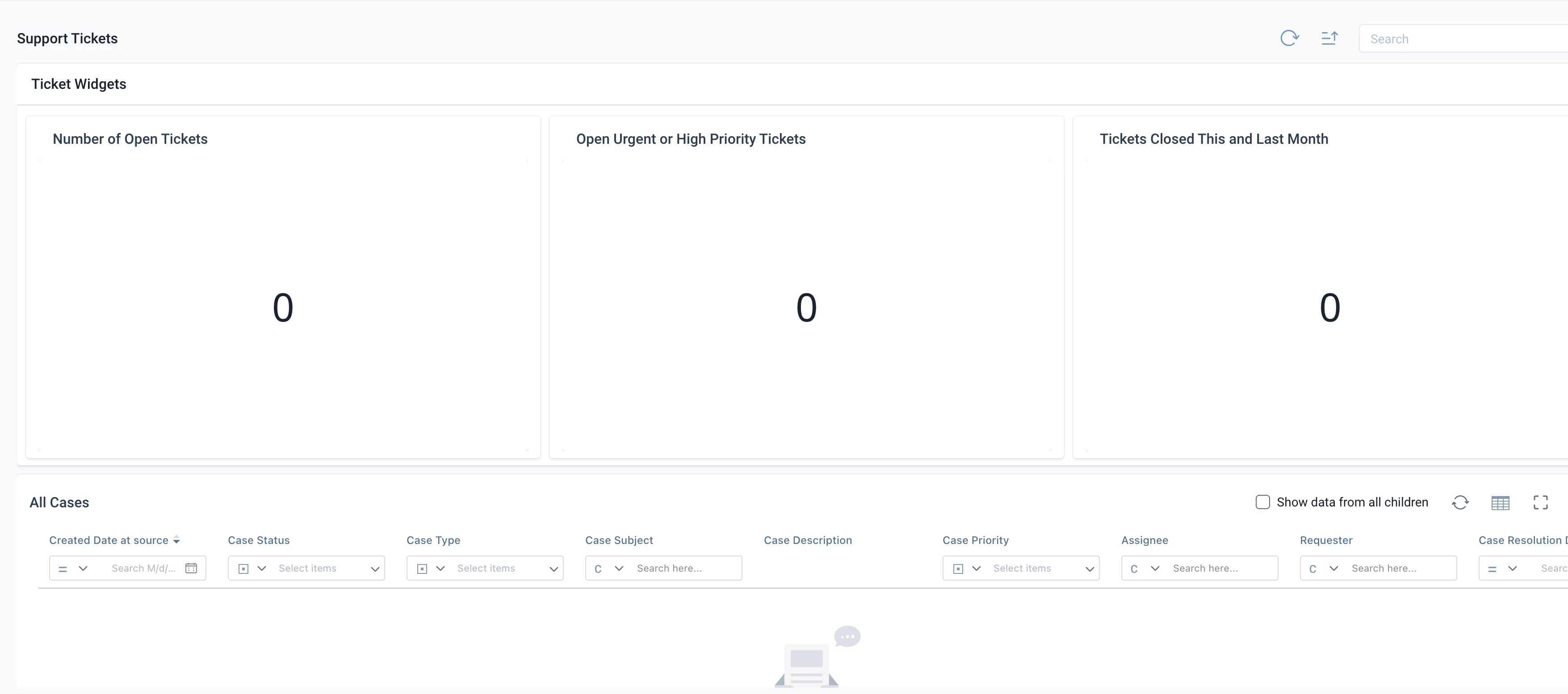Click Created Date sort arrow icon

[x=176, y=540]
